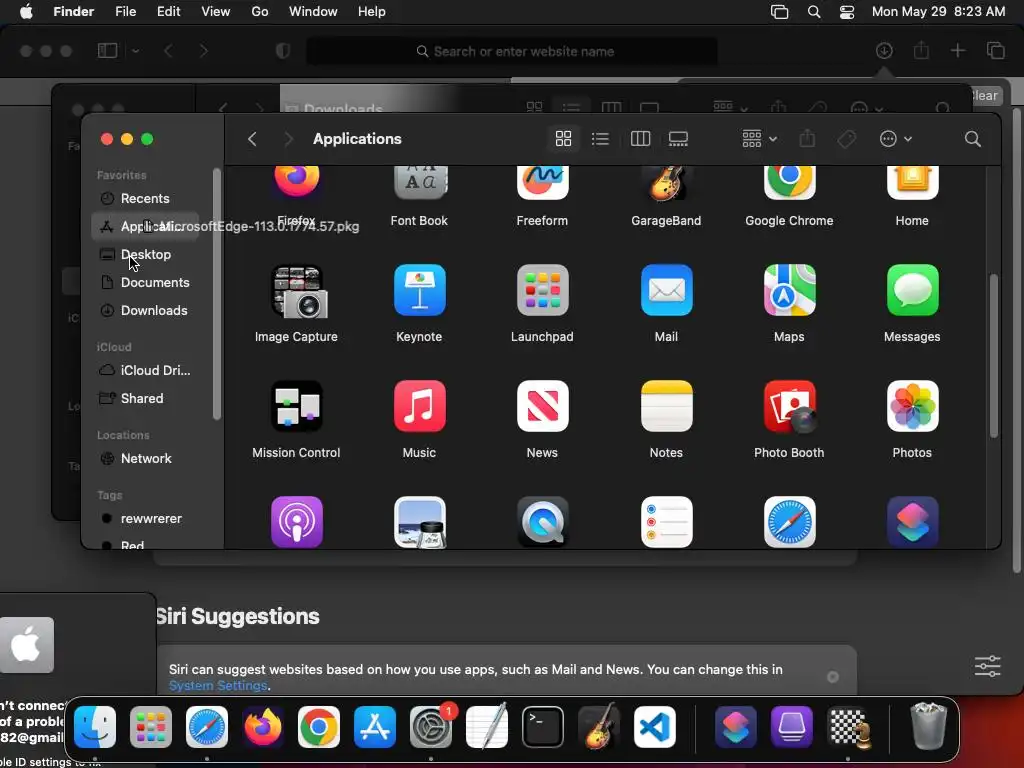Image resolution: width=1024 pixels, height=768 pixels.
Task: Open new Safari tab with plus
Action: pyautogui.click(x=957, y=51)
